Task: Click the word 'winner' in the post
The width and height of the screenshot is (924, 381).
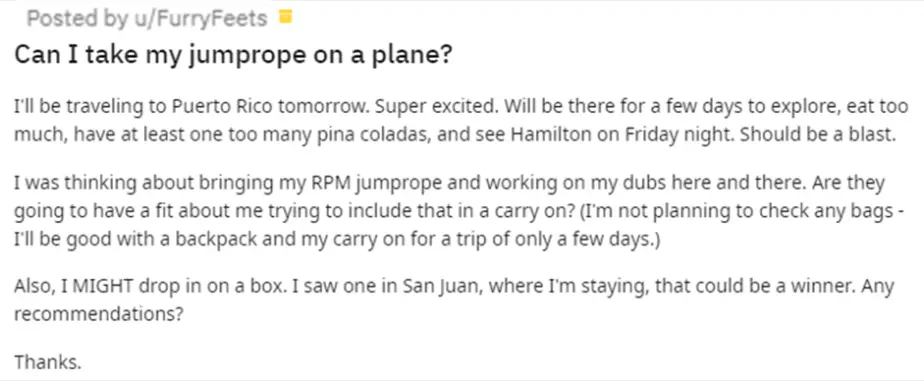Action: [x=823, y=287]
